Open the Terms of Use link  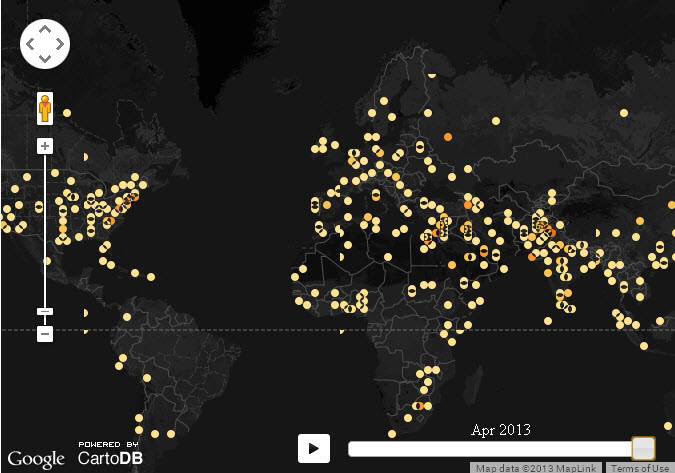point(640,468)
